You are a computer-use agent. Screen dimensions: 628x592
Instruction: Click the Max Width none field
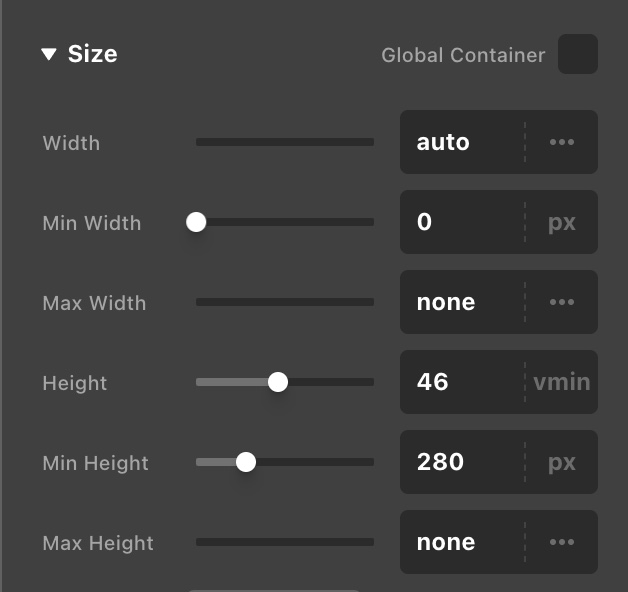coord(462,302)
